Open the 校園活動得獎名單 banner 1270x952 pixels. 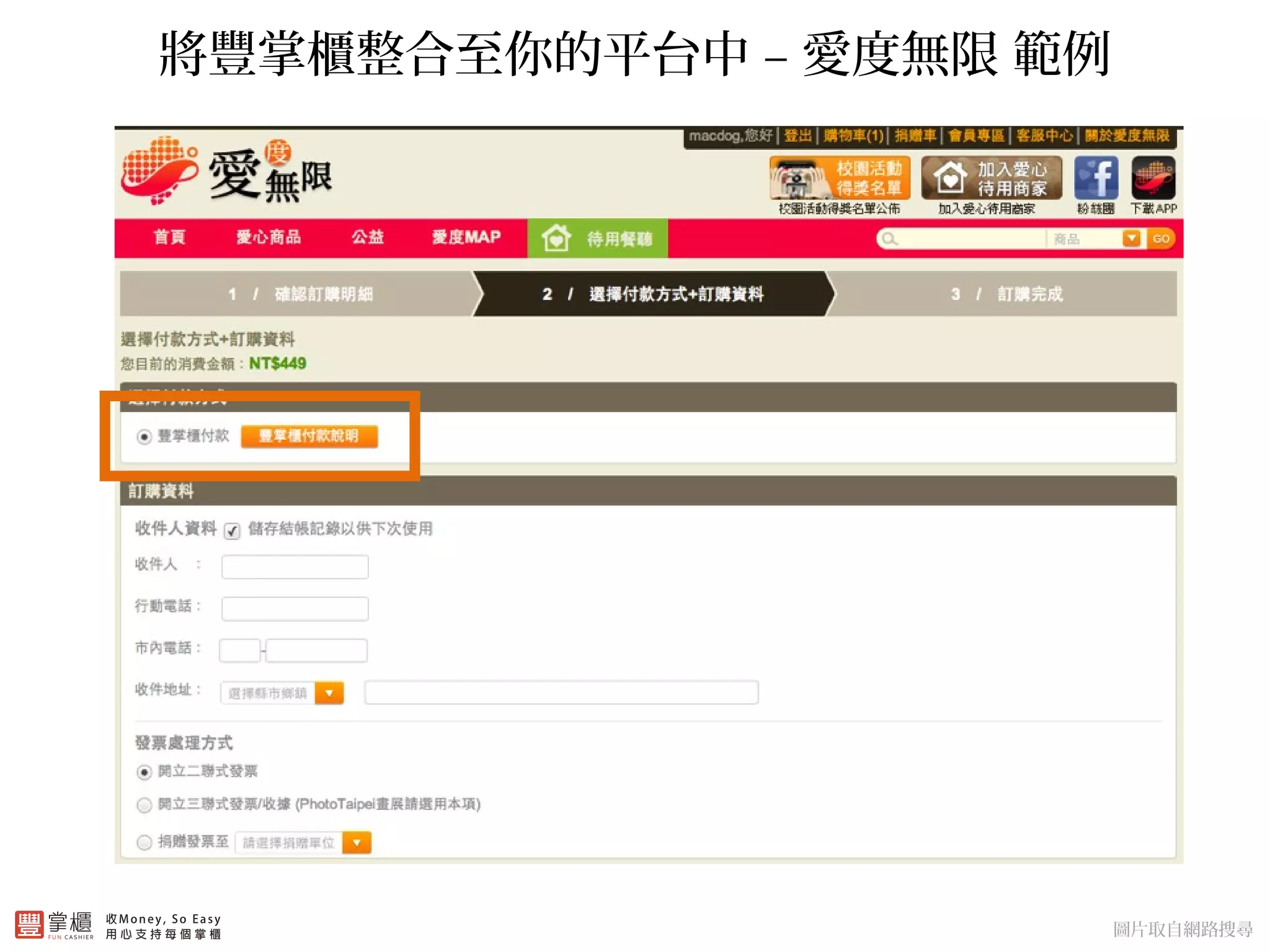tap(840, 178)
